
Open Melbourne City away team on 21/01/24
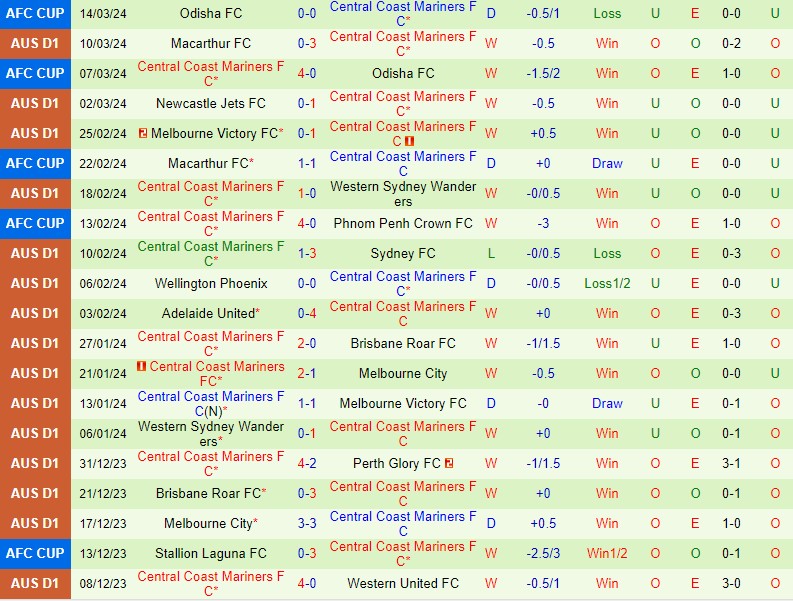403,373
